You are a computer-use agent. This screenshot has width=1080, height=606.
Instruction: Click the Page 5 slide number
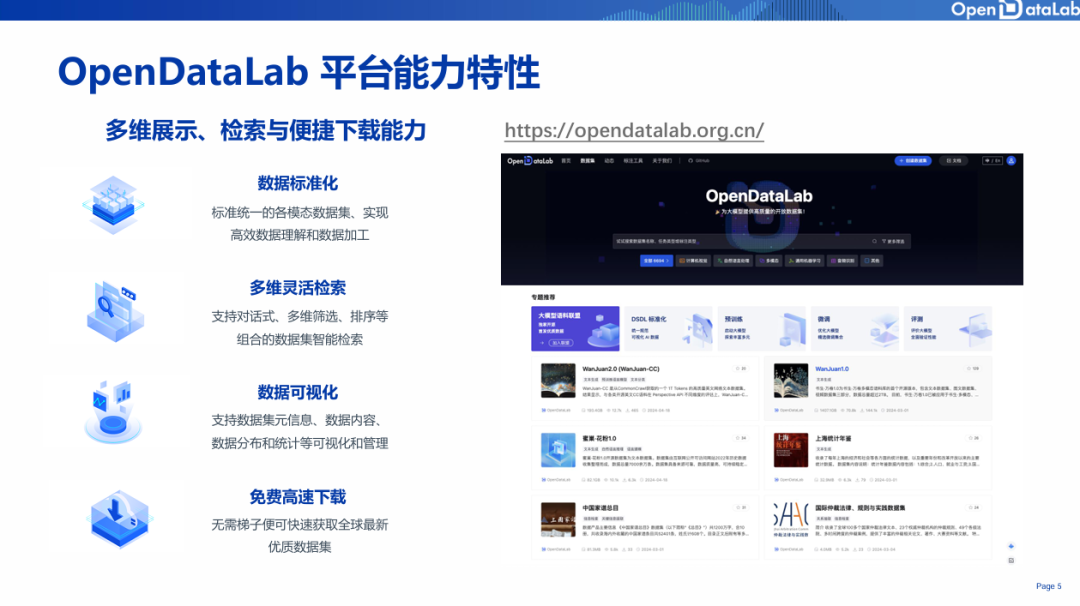[1048, 586]
